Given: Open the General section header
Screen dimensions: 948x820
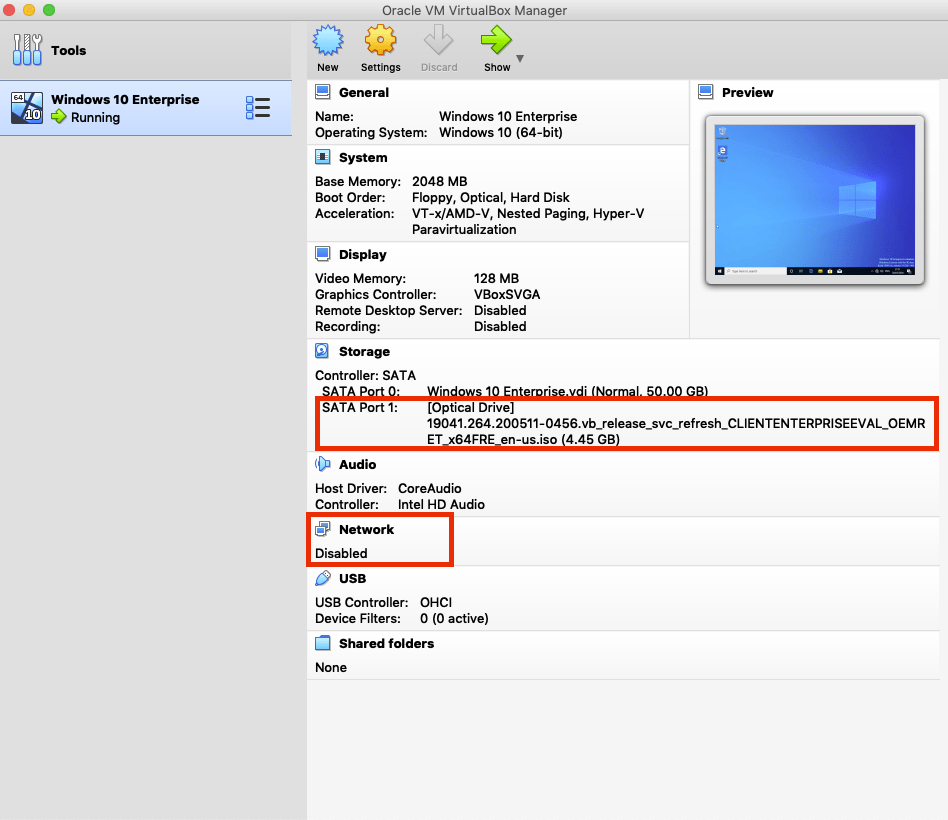Looking at the screenshot, I should [x=364, y=92].
